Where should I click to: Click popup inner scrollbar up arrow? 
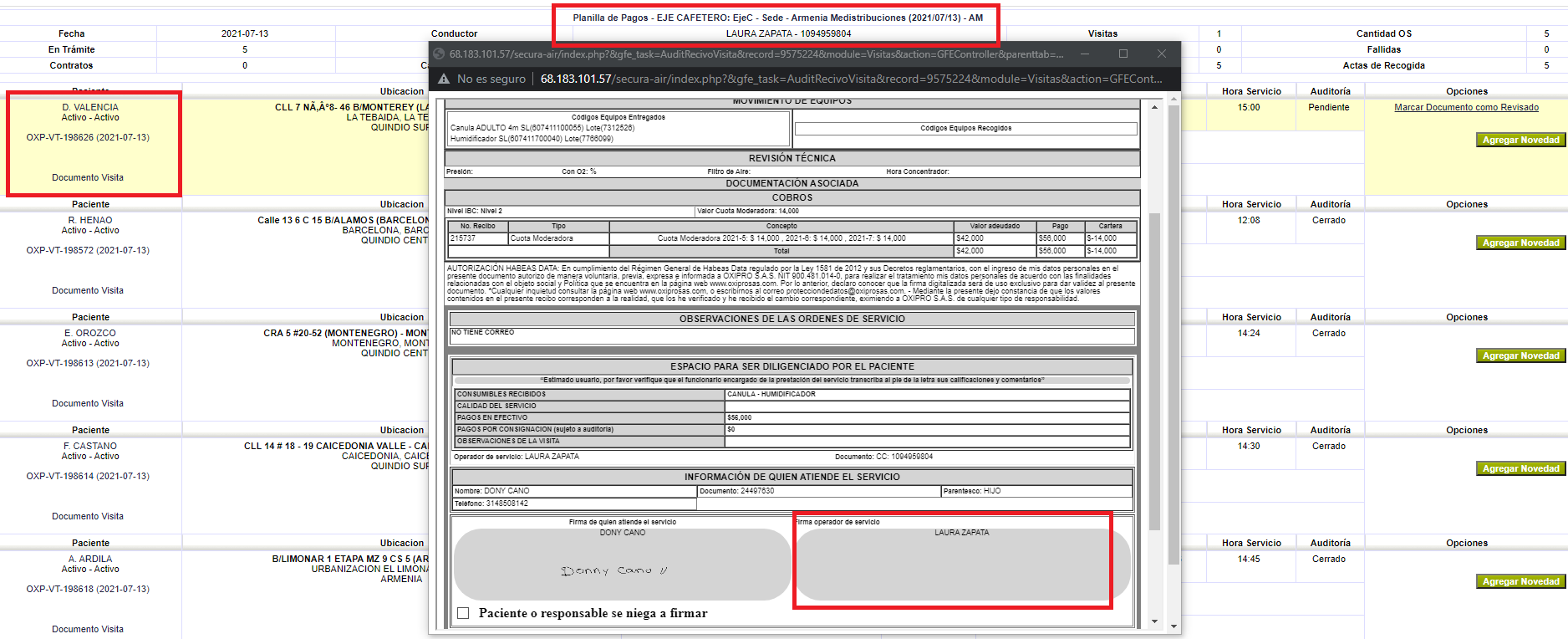pos(1154,107)
